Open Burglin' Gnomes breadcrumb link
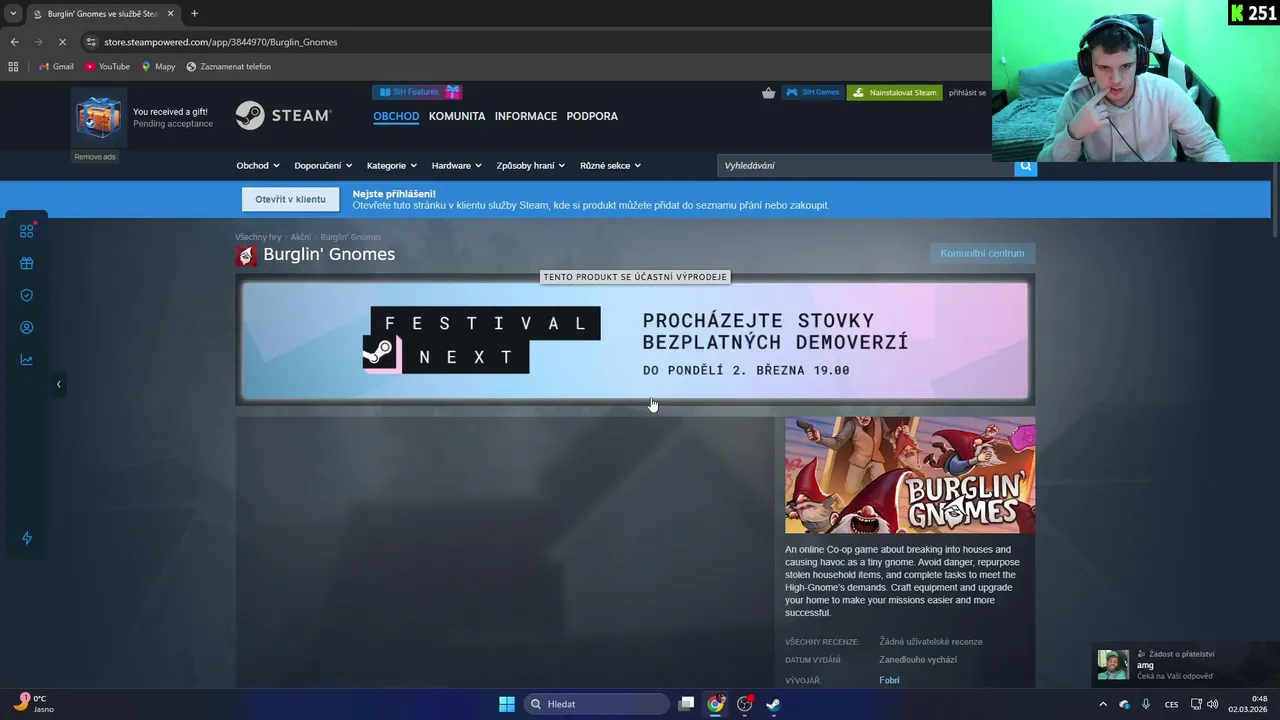 coord(350,237)
